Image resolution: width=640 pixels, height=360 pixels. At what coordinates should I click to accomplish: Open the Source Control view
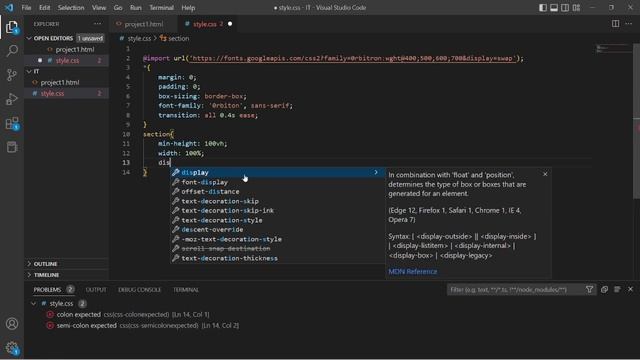coord(12,75)
